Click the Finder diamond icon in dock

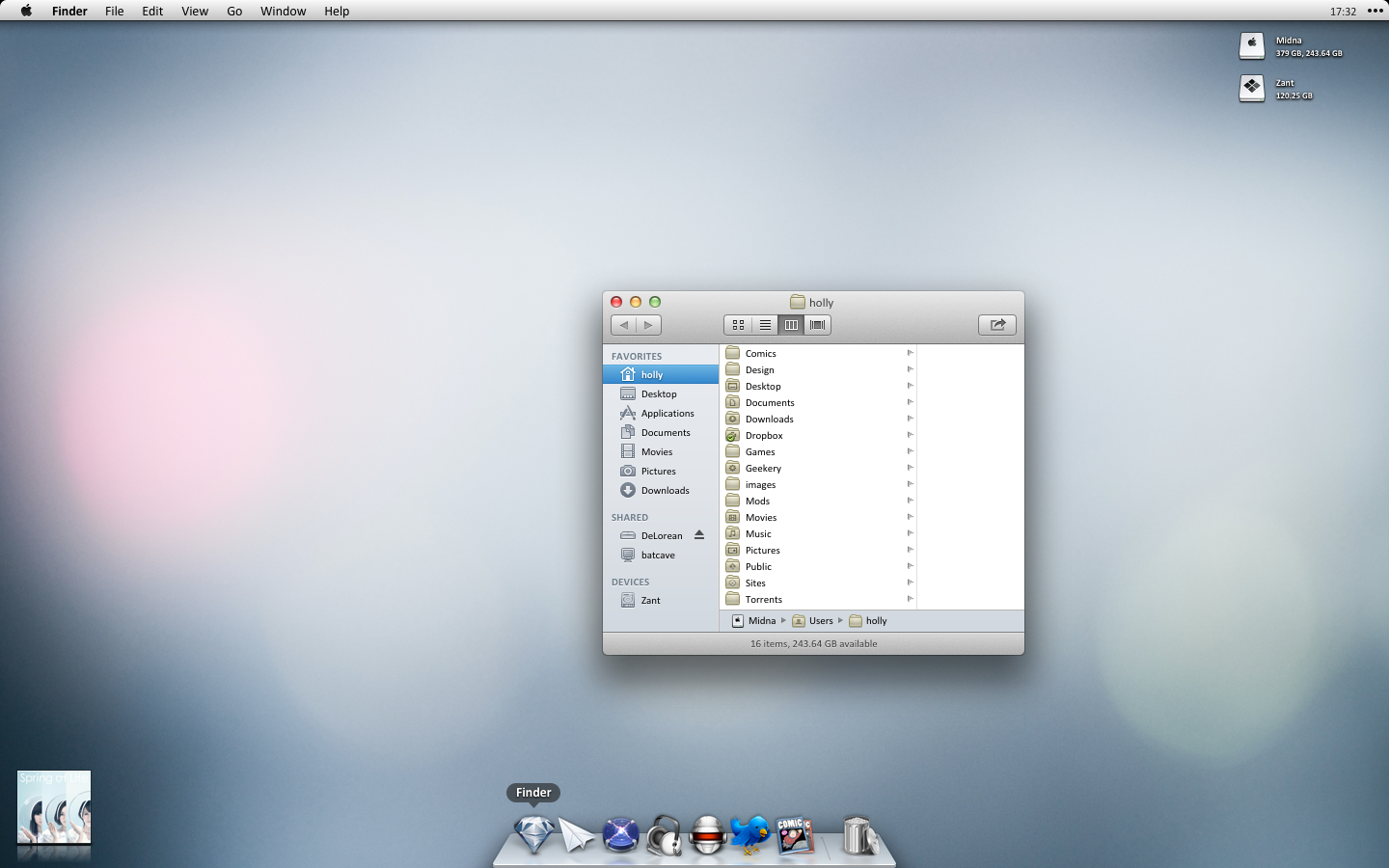[x=533, y=834]
